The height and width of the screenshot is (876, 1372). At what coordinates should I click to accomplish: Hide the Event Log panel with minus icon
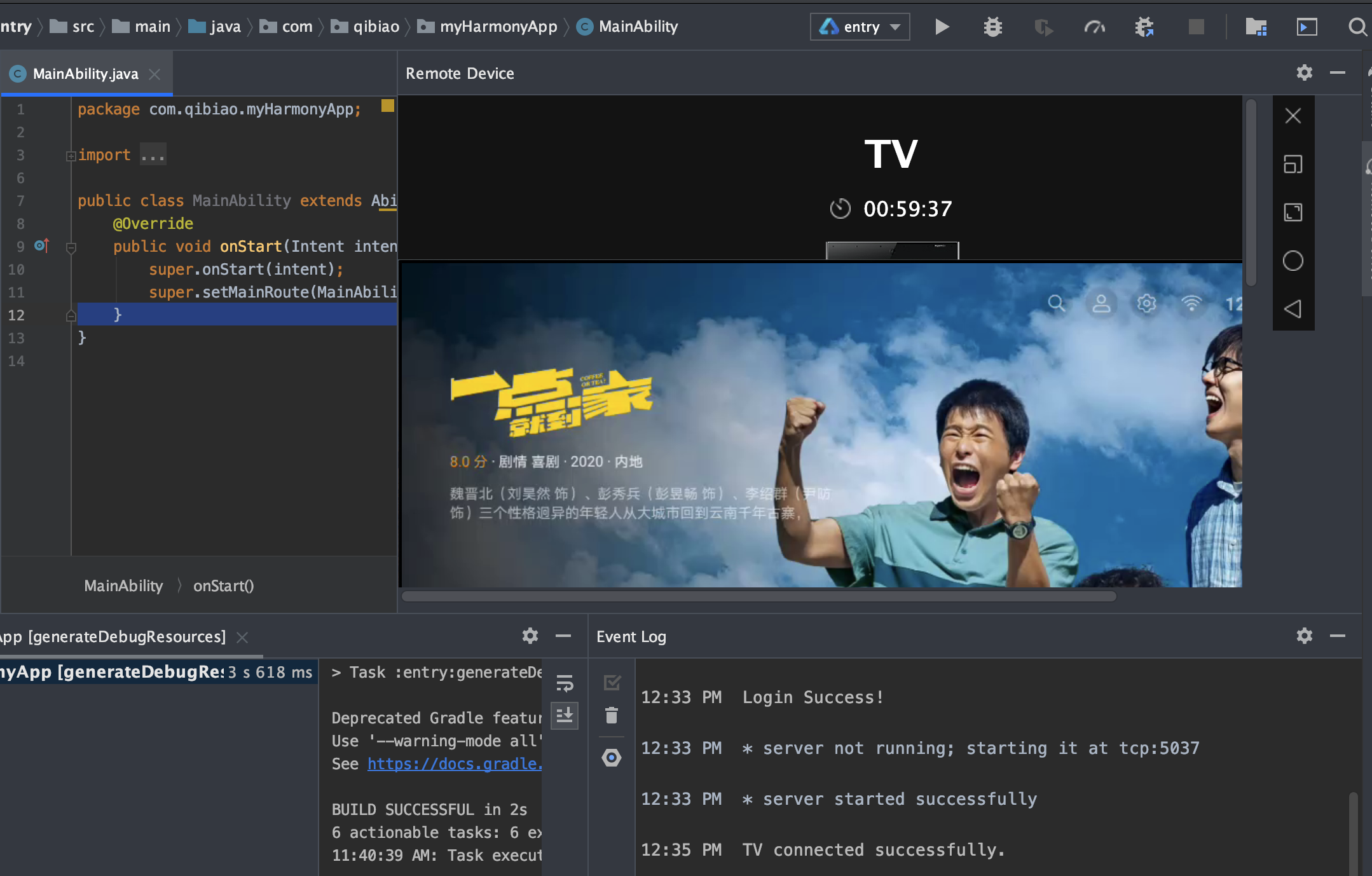coord(1338,636)
